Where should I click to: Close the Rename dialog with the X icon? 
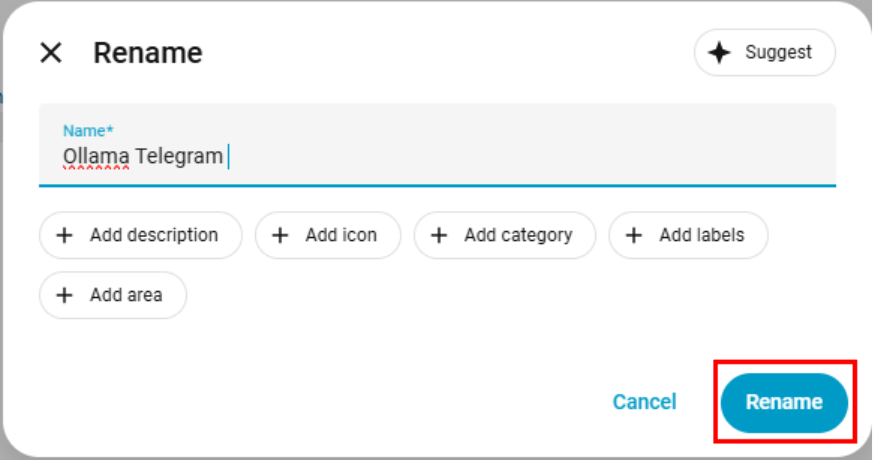(51, 53)
